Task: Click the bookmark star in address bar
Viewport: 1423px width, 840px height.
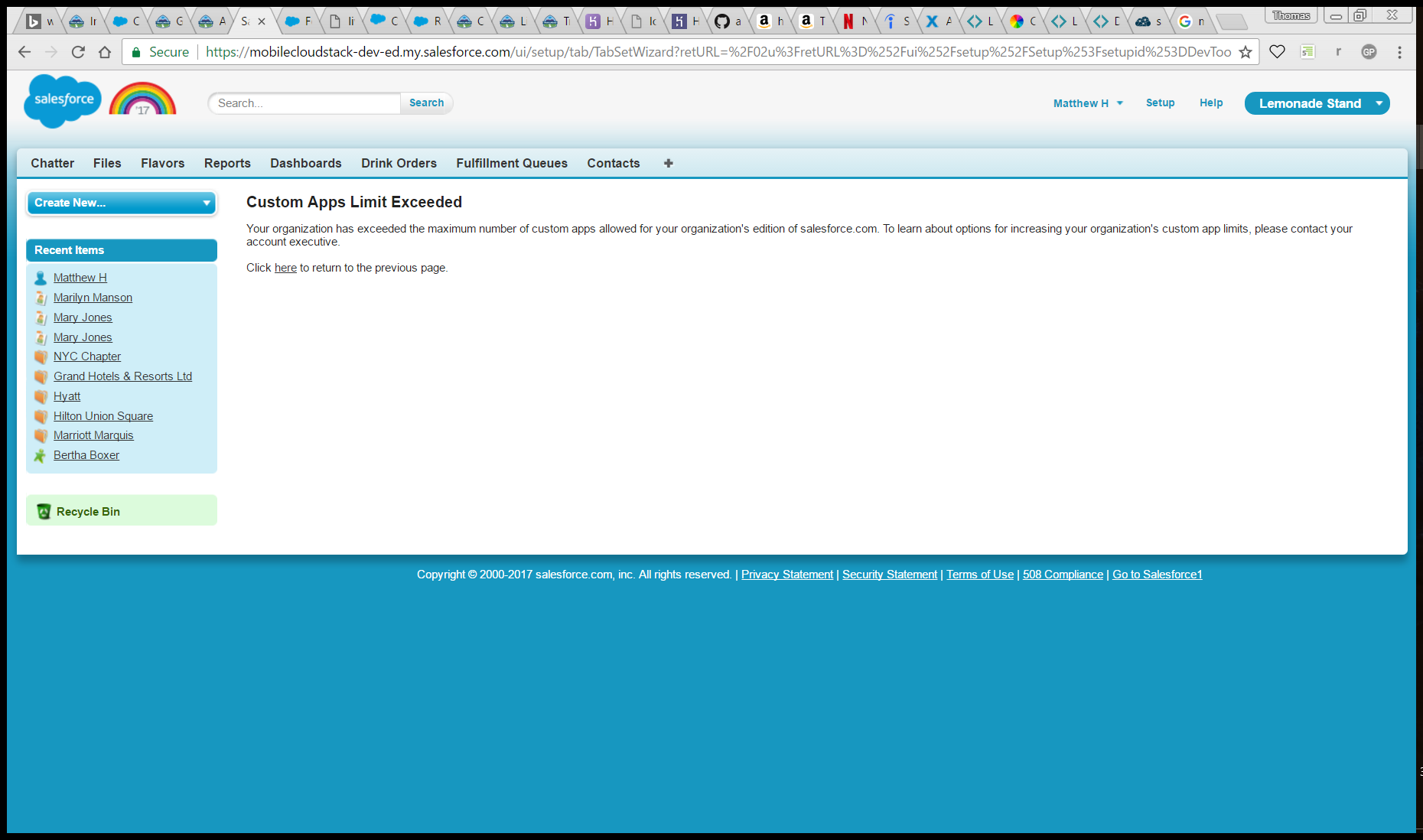Action: point(1246,51)
